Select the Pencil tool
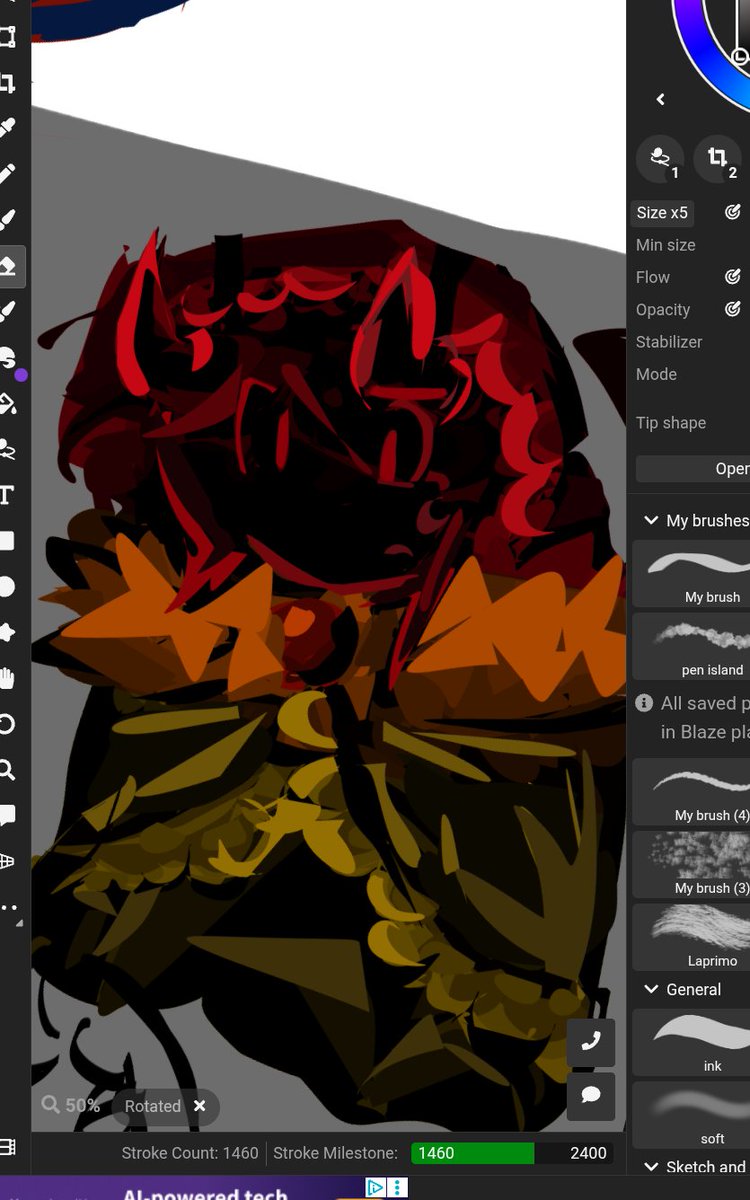Image resolution: width=750 pixels, height=1200 pixels. [x=6, y=175]
